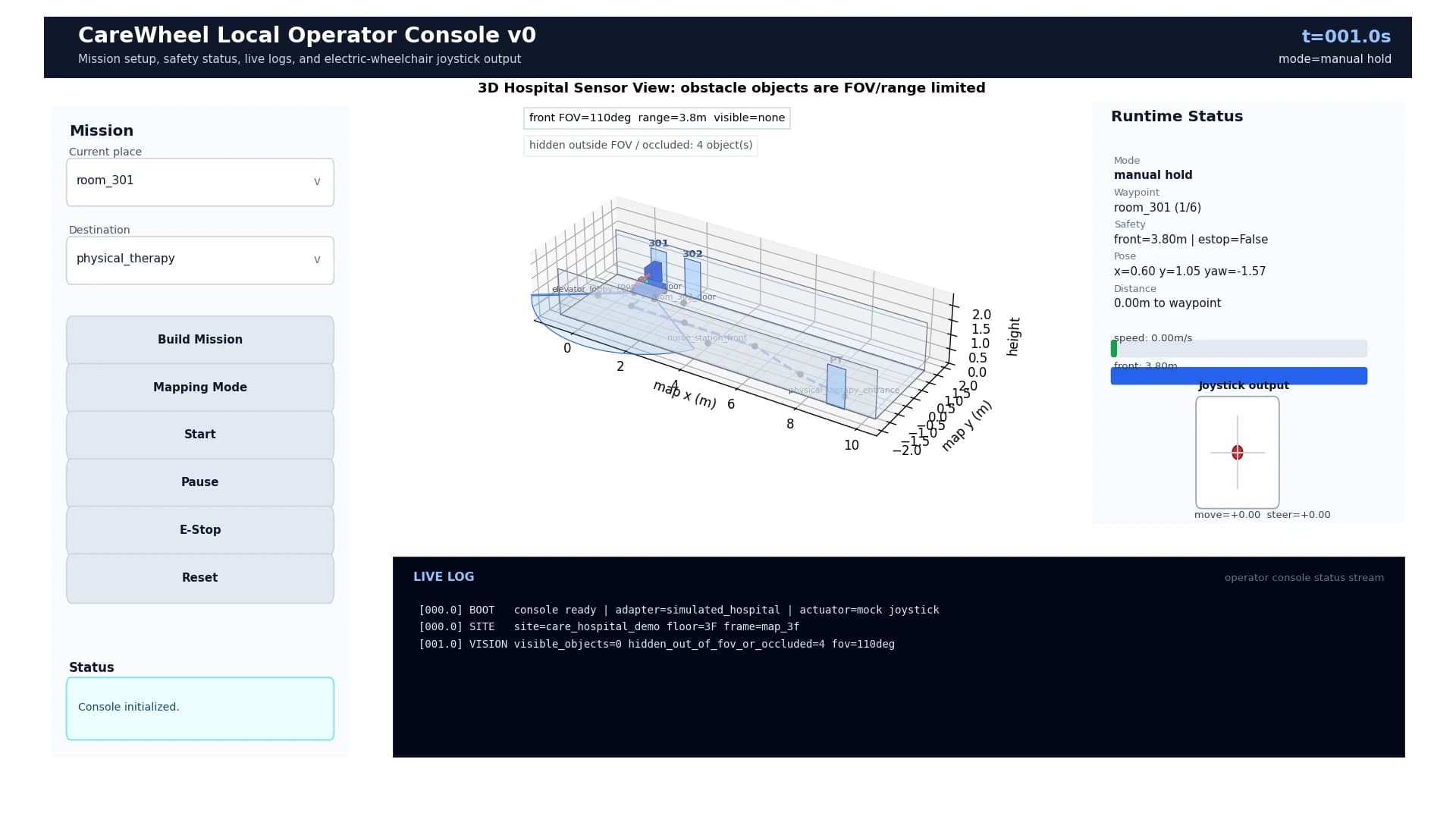Click the bold 'manual hold' mode value
This screenshot has height=819, width=1456.
pyautogui.click(x=1153, y=175)
